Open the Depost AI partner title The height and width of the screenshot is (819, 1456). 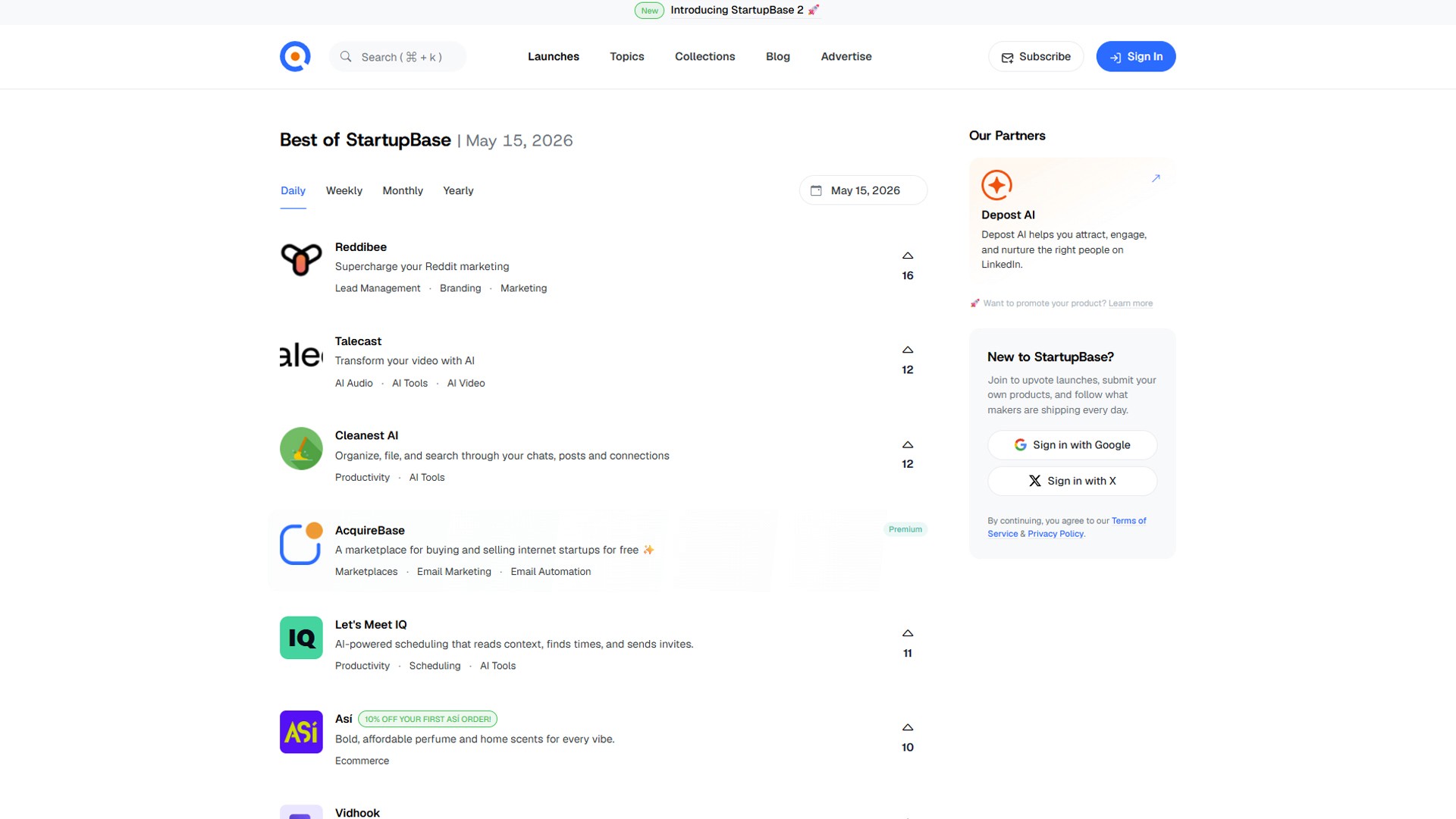[x=1008, y=215]
